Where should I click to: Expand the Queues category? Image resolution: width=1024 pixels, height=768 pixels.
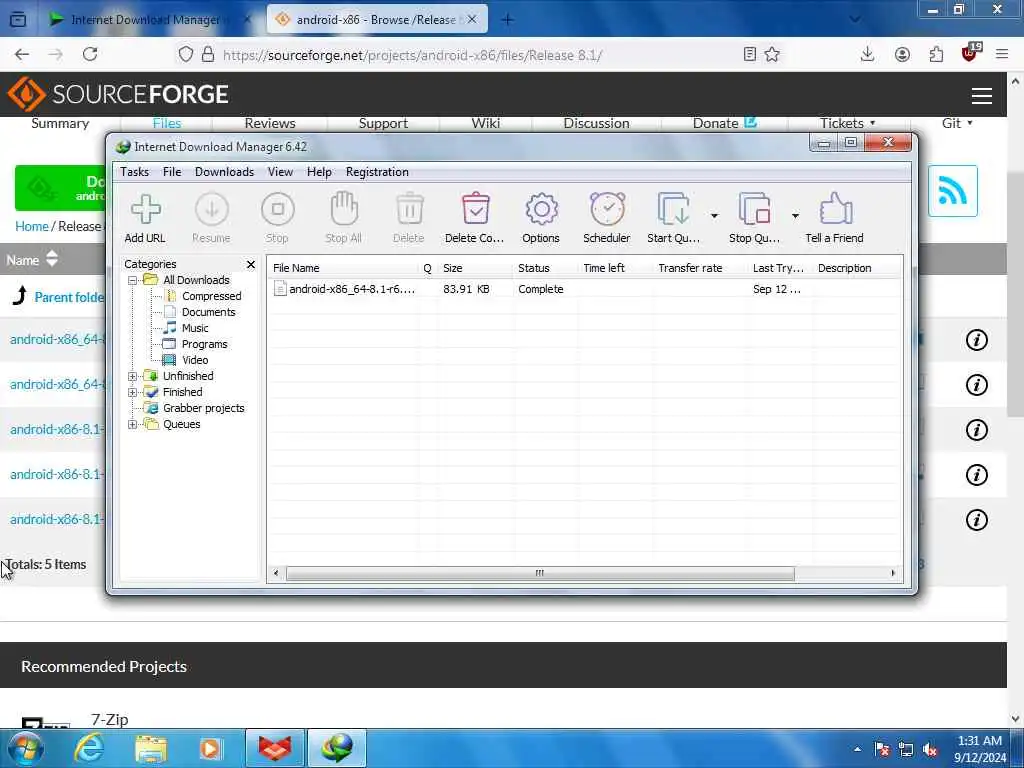tap(133, 424)
